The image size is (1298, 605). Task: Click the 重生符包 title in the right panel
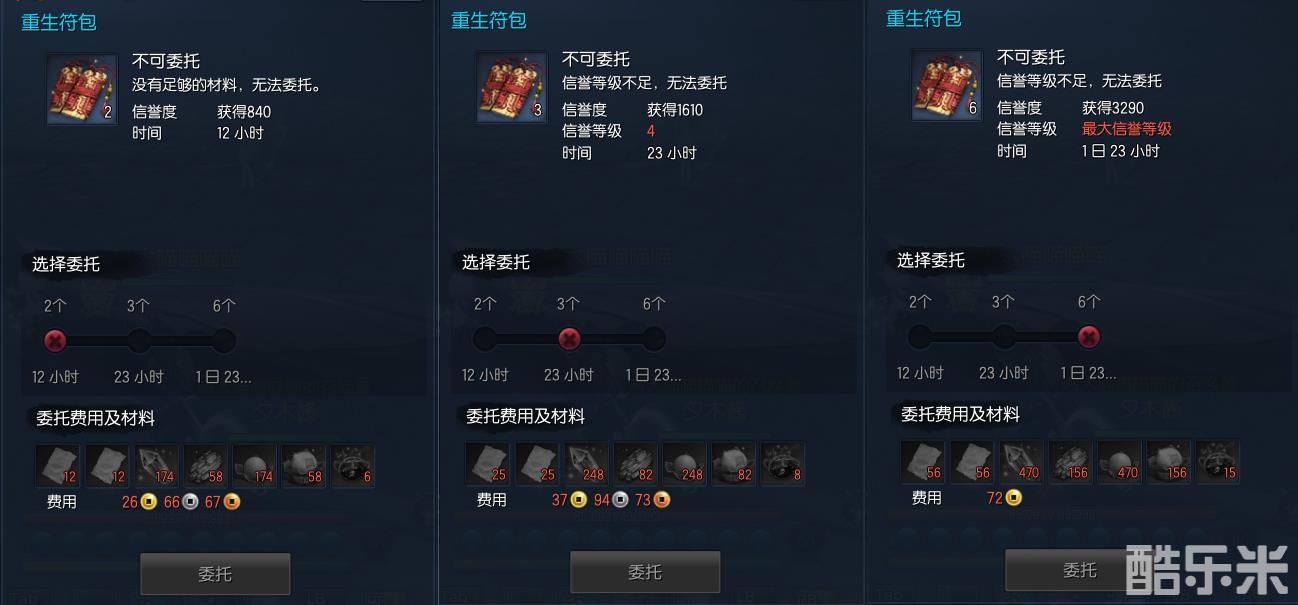point(924,18)
